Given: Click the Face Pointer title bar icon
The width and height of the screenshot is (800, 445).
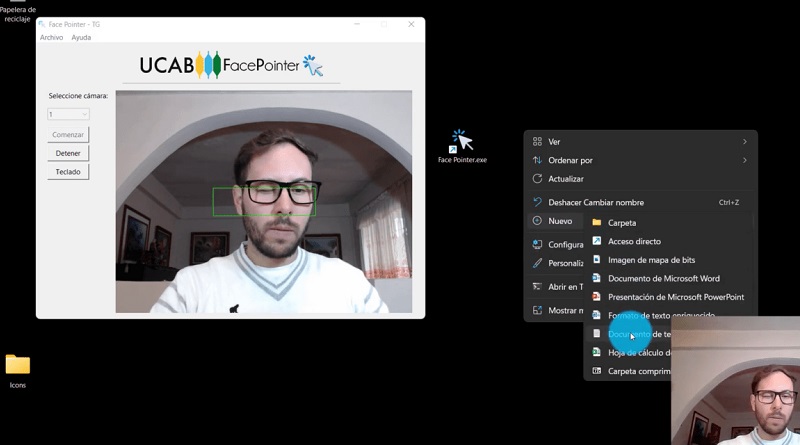Looking at the screenshot, I should [42, 24].
